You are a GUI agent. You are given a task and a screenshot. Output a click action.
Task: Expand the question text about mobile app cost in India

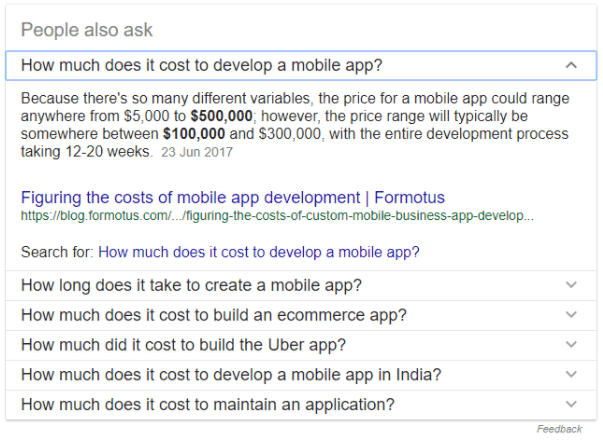pos(231,375)
